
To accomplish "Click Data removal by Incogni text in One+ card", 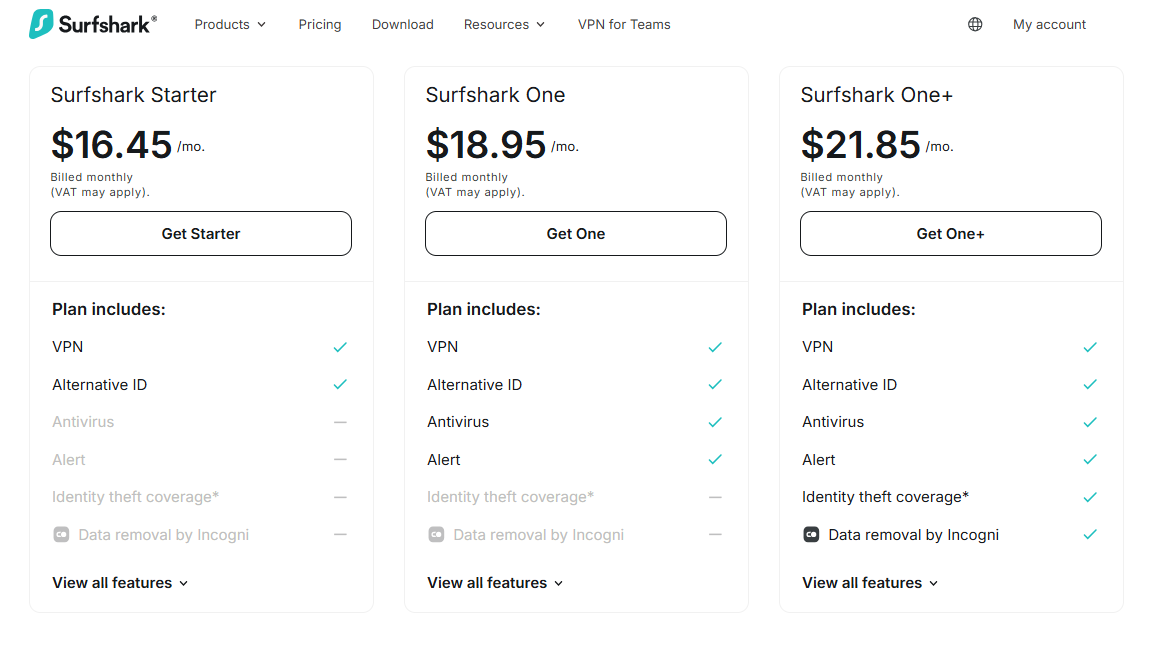I will [x=914, y=535].
